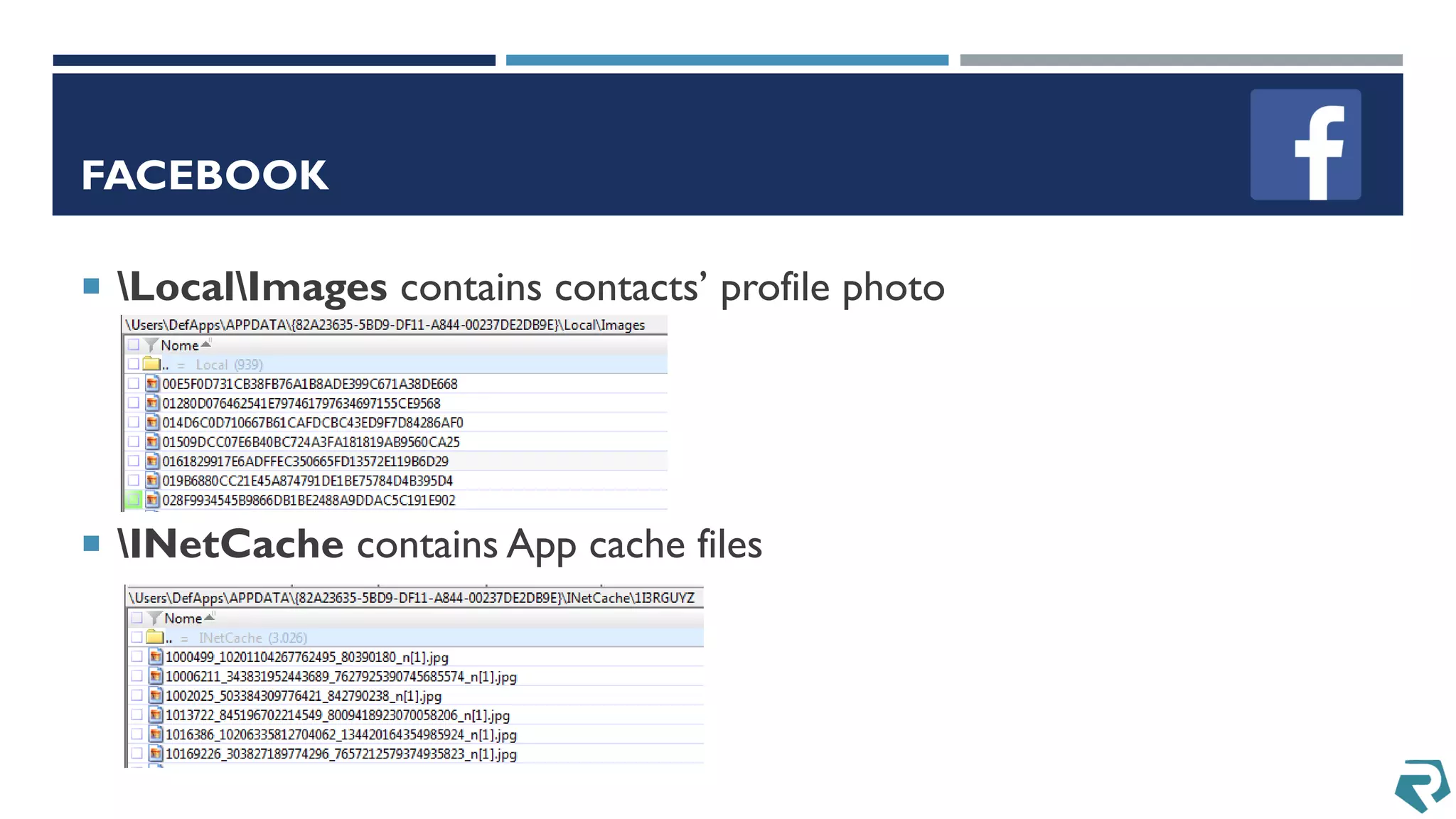1456x819 pixels.
Task: Open the parent folder 'INetCache (3.026)'
Action: pyautogui.click(x=253, y=638)
